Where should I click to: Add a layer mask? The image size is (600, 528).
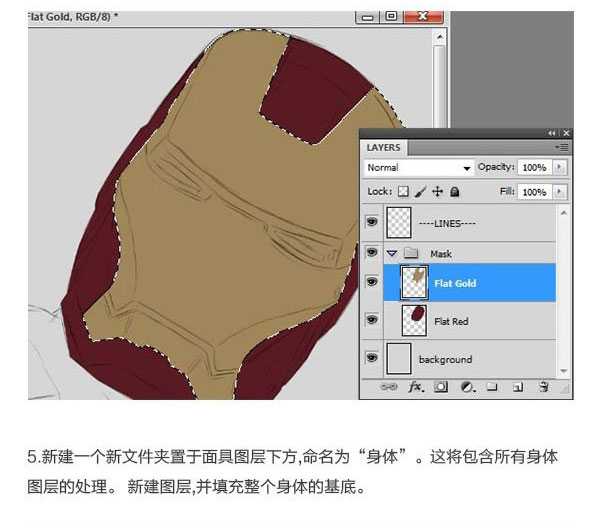point(440,386)
